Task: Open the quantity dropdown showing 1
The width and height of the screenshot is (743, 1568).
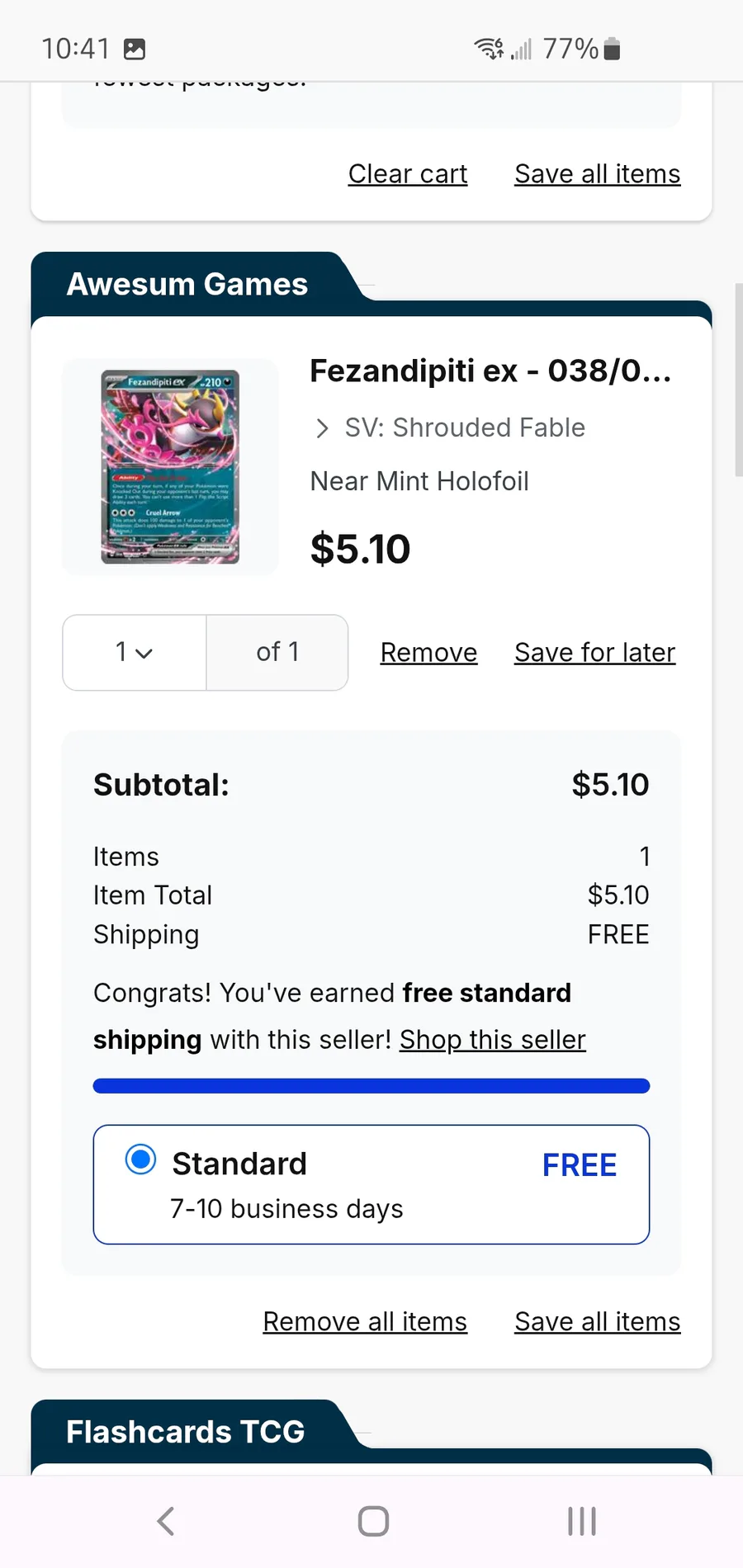Action: 135,653
